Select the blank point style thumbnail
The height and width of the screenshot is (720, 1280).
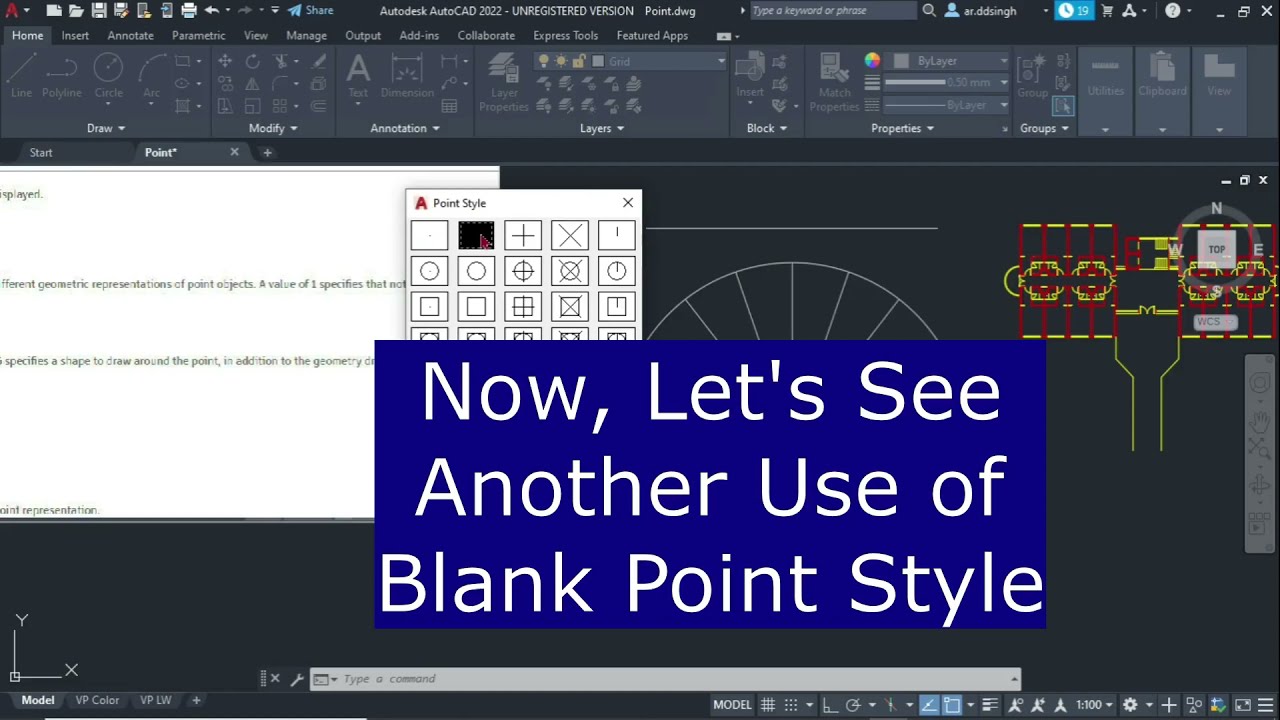coord(476,235)
